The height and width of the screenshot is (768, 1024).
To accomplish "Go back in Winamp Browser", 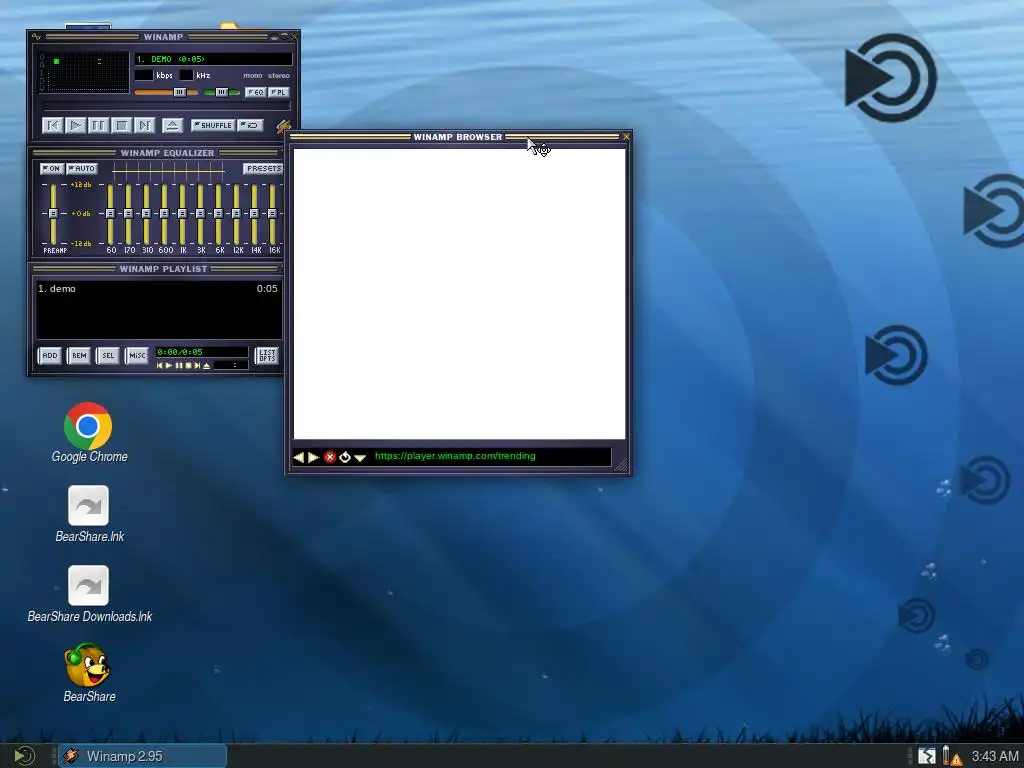I will [x=298, y=457].
